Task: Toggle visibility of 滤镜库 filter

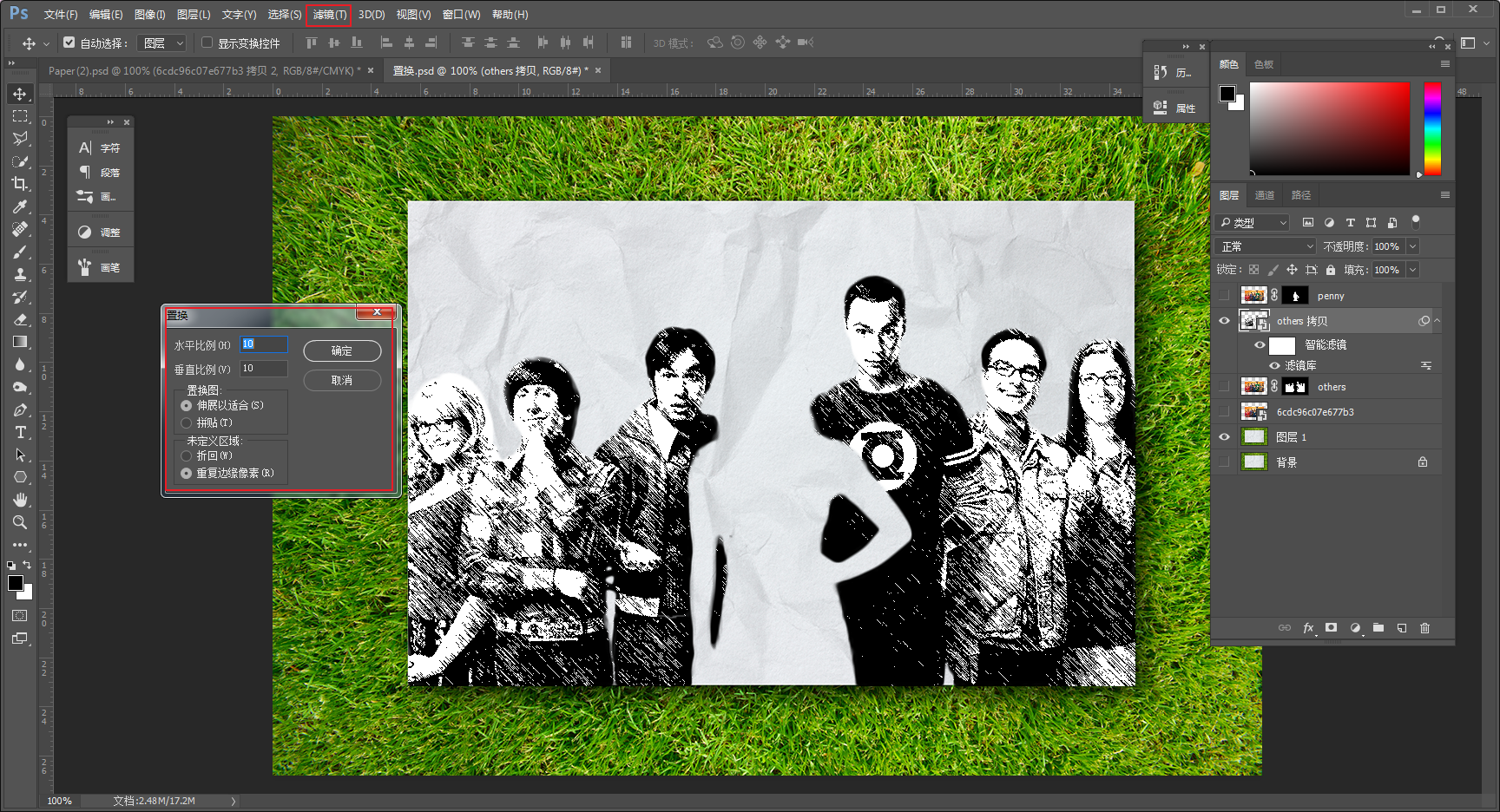Action: tap(1274, 366)
